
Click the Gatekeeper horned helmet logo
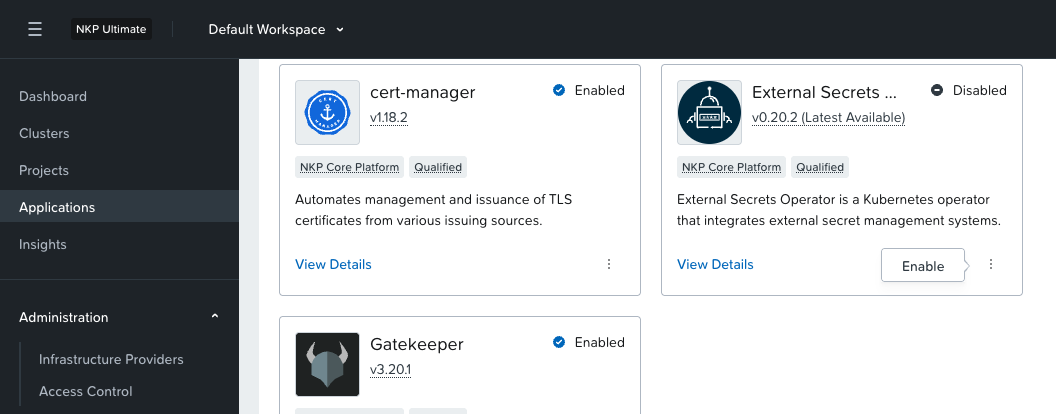tap(327, 364)
